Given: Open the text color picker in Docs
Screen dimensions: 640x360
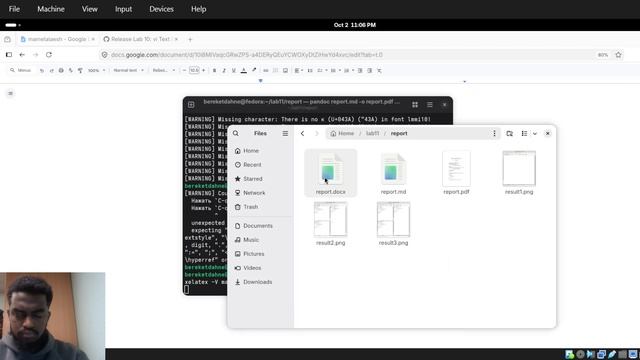Looking at the screenshot, I should [244, 71].
